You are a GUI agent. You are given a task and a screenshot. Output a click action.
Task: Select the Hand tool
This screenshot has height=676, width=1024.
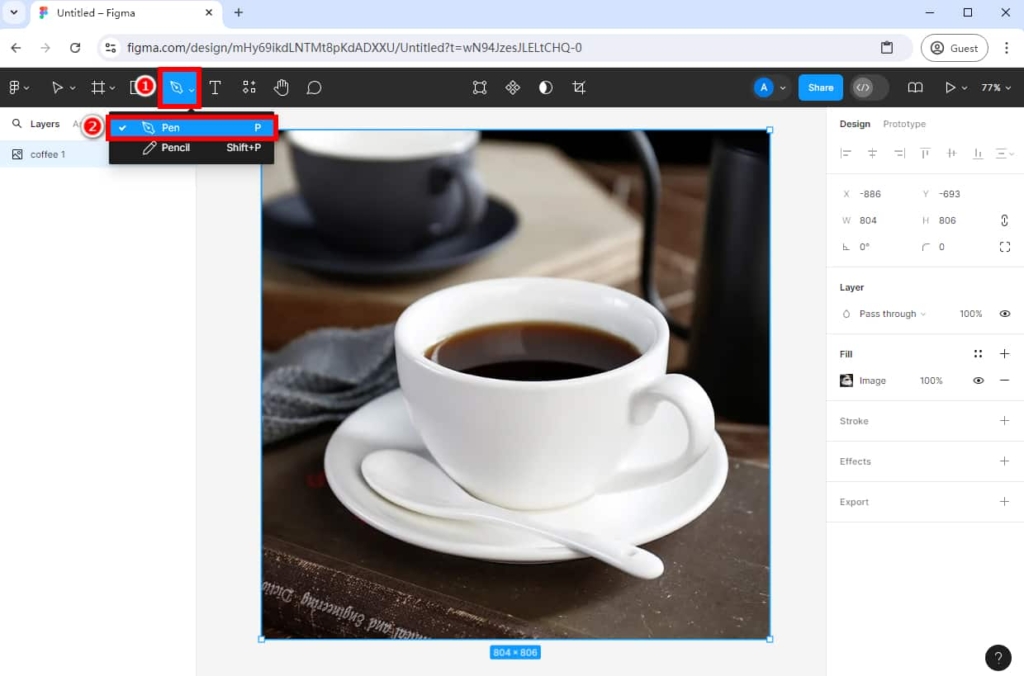coord(283,87)
